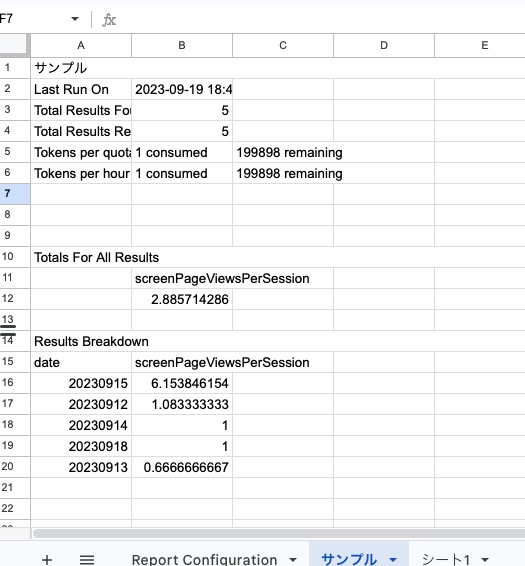This screenshot has width=525, height=566.
Task: Open サンプル tab dropdown arrow
Action: 393,560
